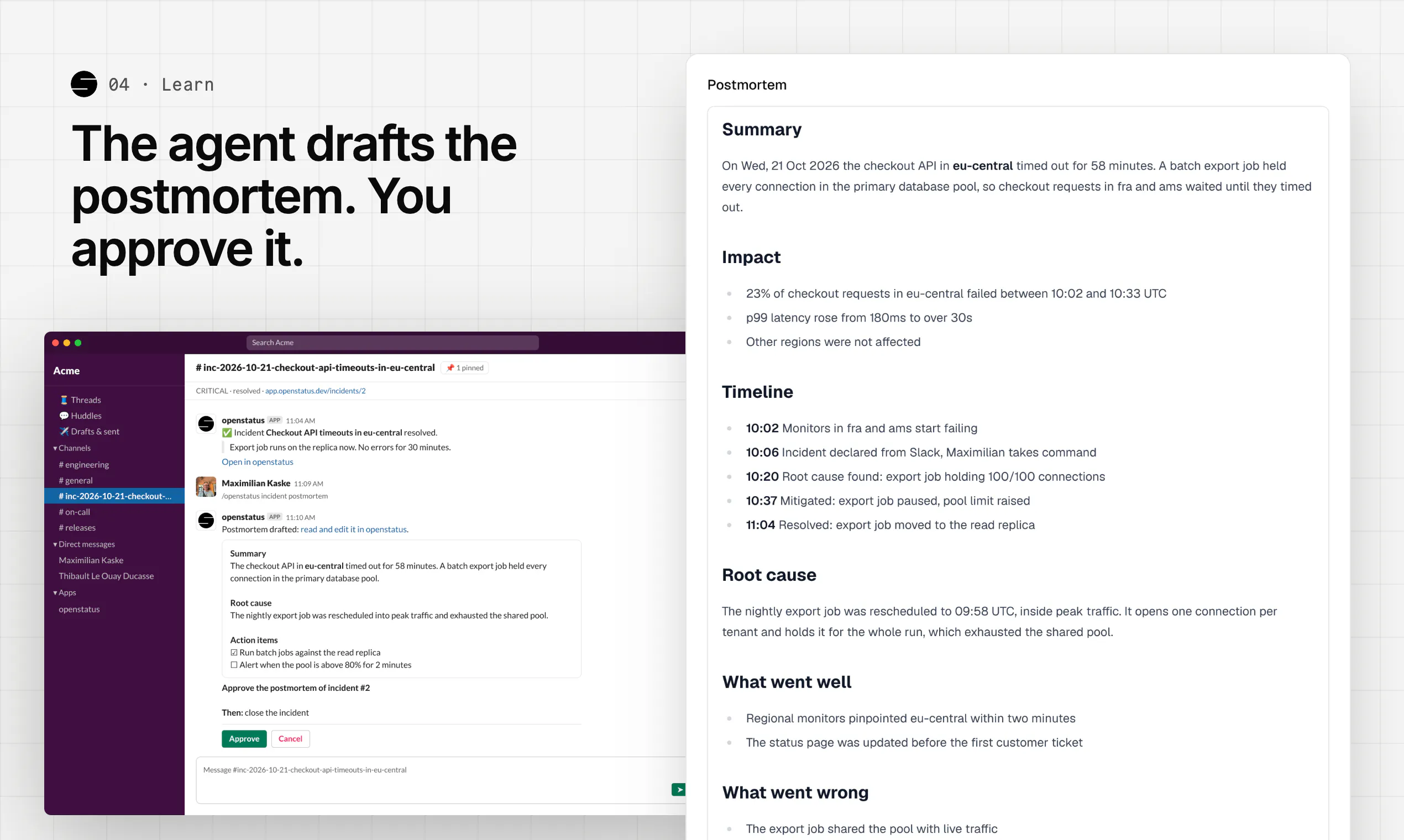Viewport: 1404px width, 840px height.
Task: Open the #engineering channel
Action: 84,465
